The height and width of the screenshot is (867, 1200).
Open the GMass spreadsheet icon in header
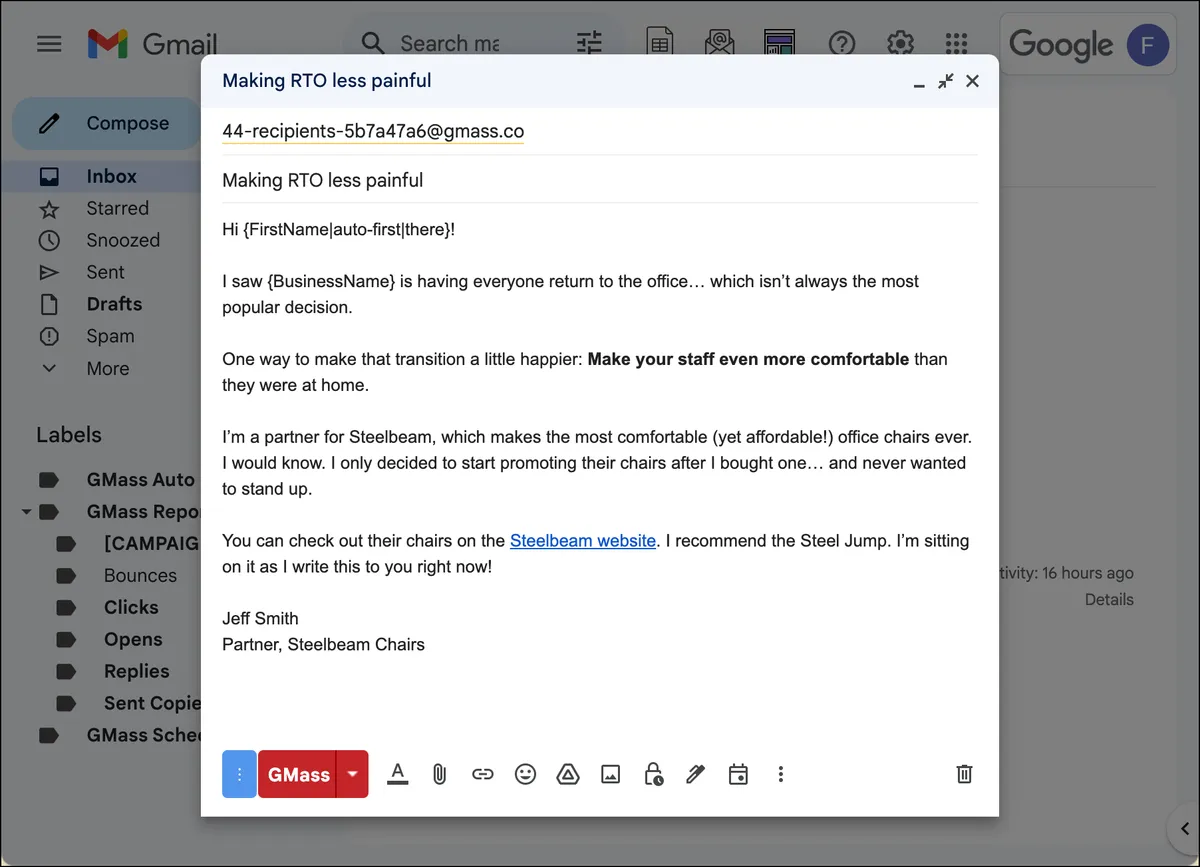coord(660,43)
